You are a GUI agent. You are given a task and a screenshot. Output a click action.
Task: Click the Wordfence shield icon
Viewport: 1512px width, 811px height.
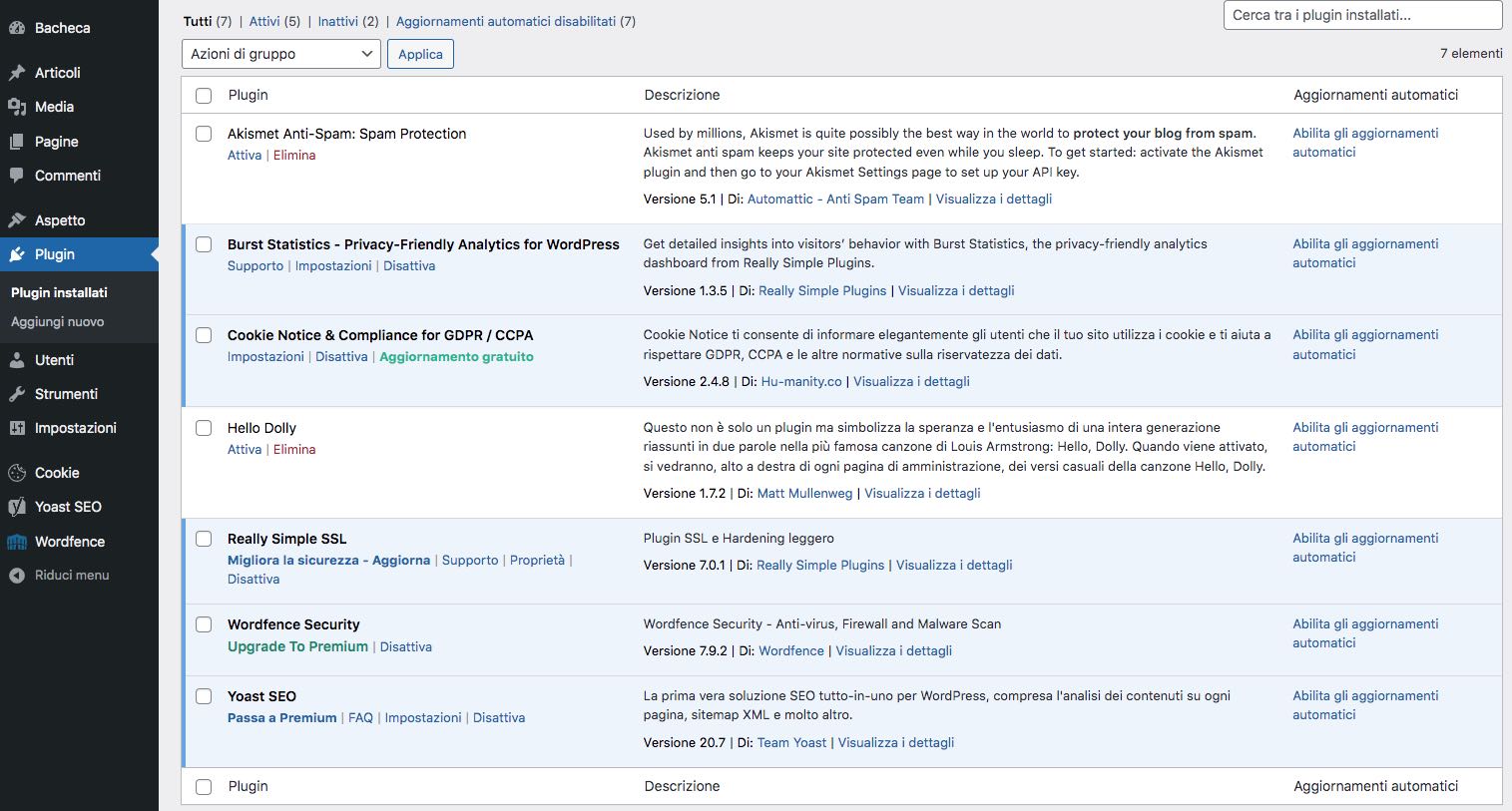click(17, 542)
